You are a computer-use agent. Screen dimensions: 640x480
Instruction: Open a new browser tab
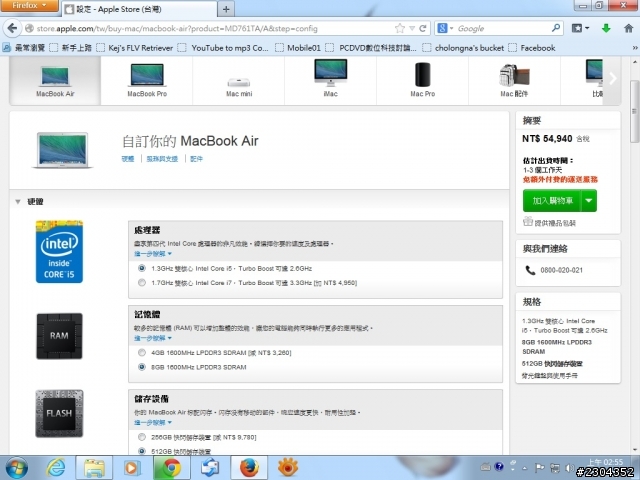(226, 9)
